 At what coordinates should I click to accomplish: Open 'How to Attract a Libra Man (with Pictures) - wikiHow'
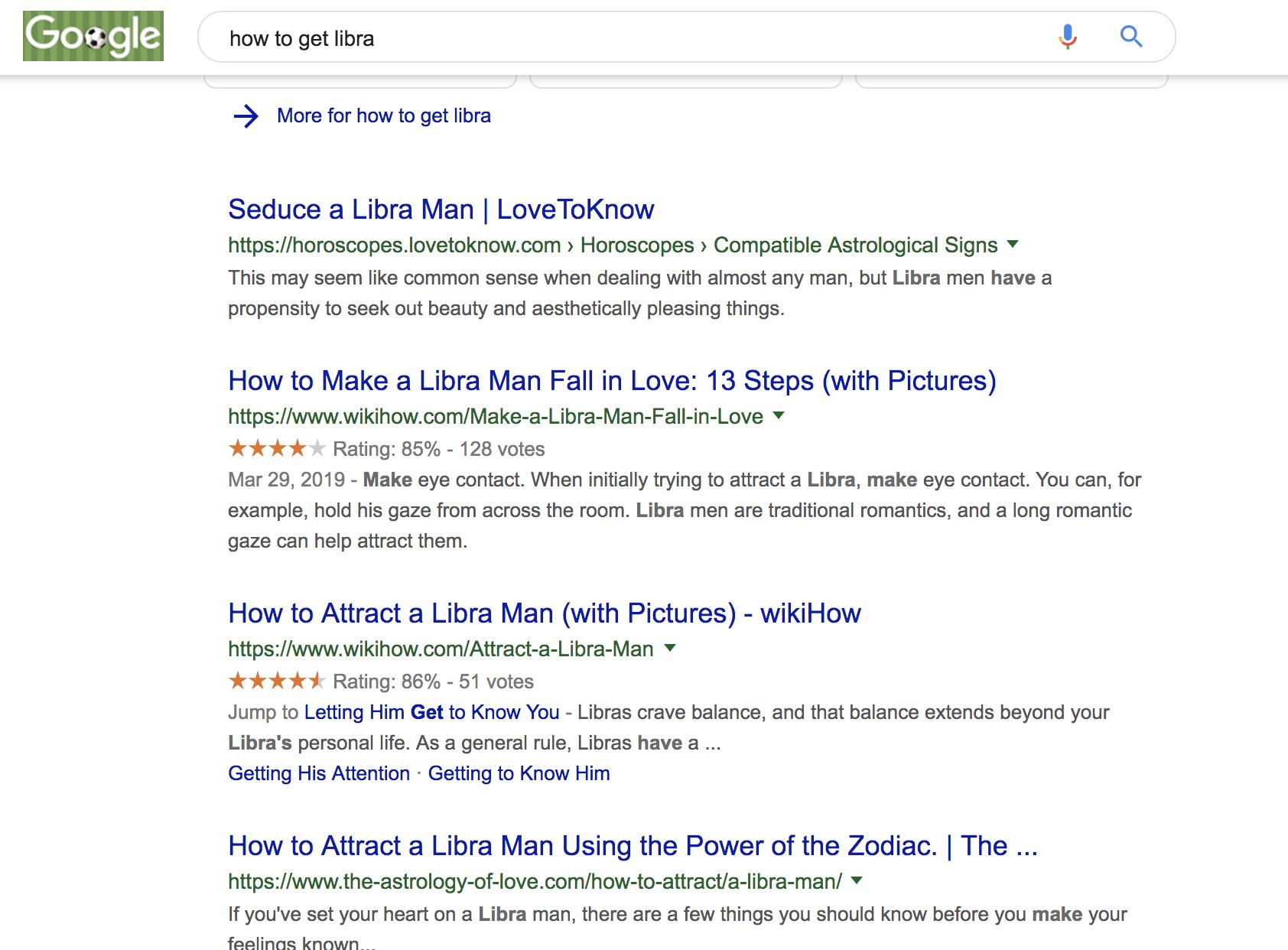[x=545, y=613]
